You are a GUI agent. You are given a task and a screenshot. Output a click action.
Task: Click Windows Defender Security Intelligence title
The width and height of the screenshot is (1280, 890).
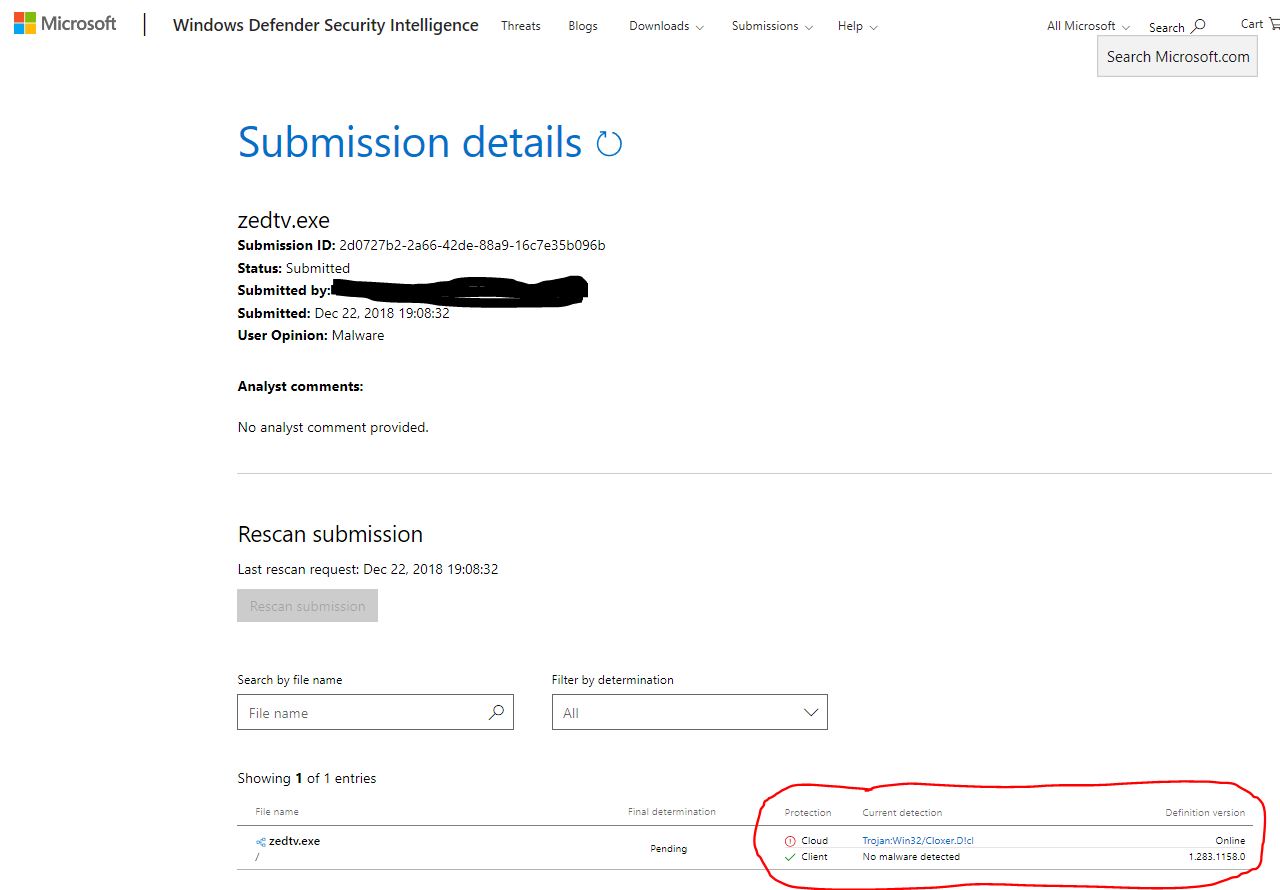coord(326,25)
